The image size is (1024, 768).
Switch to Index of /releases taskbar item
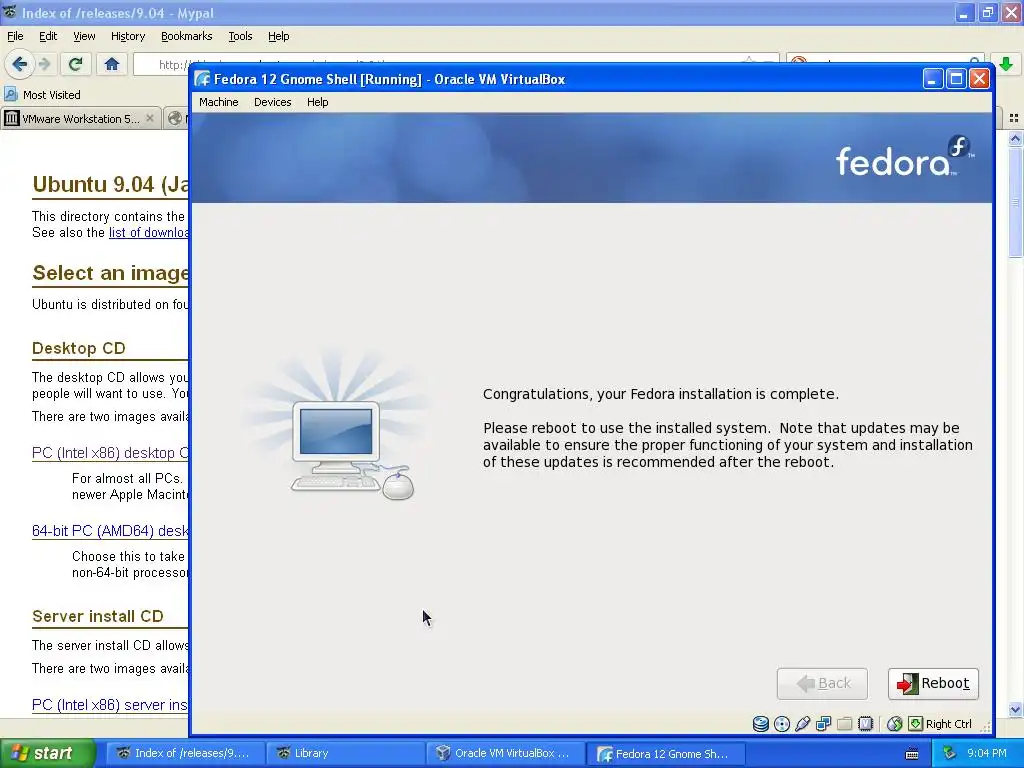click(x=185, y=753)
